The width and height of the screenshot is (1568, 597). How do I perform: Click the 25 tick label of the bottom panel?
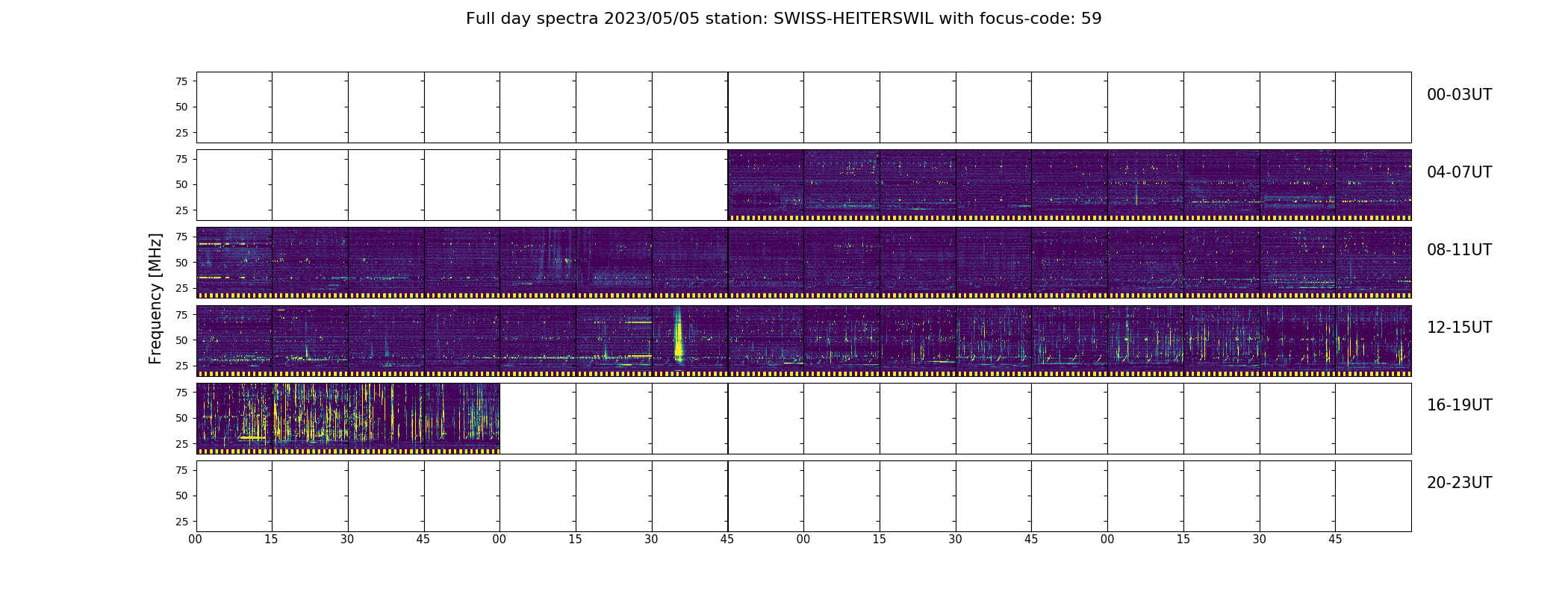tap(181, 522)
